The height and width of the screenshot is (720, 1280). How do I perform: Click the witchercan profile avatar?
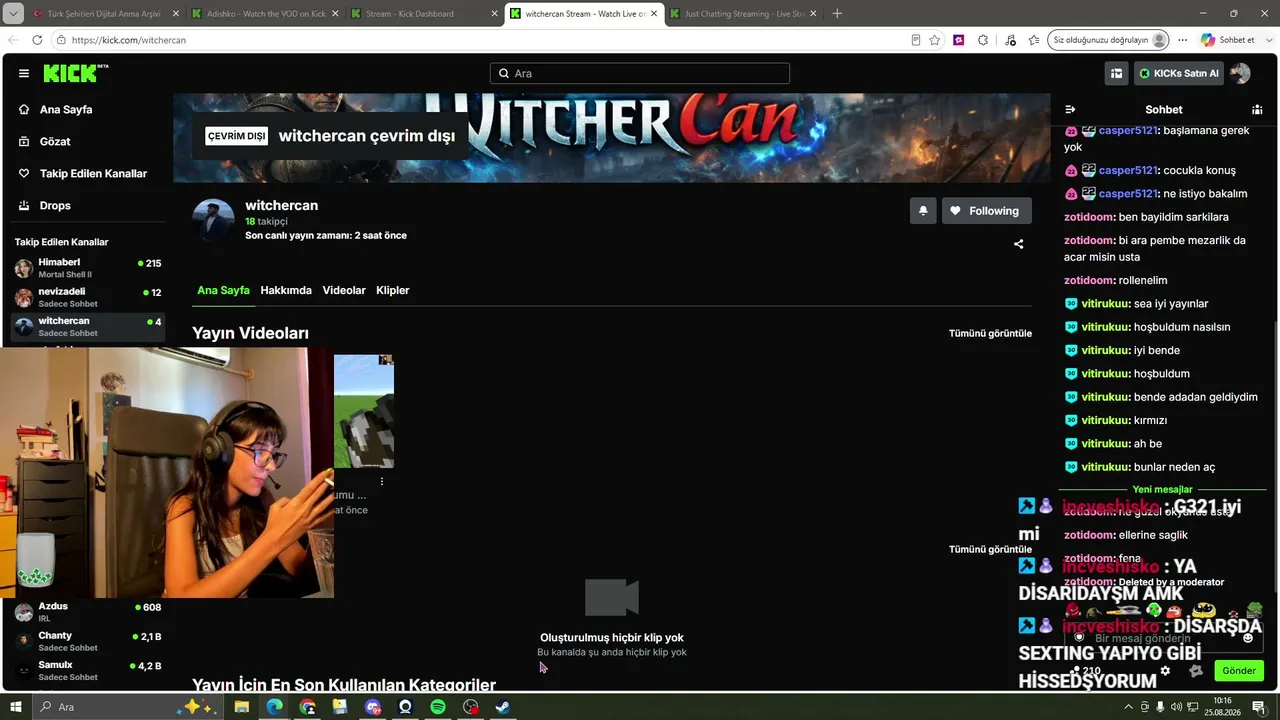[213, 220]
